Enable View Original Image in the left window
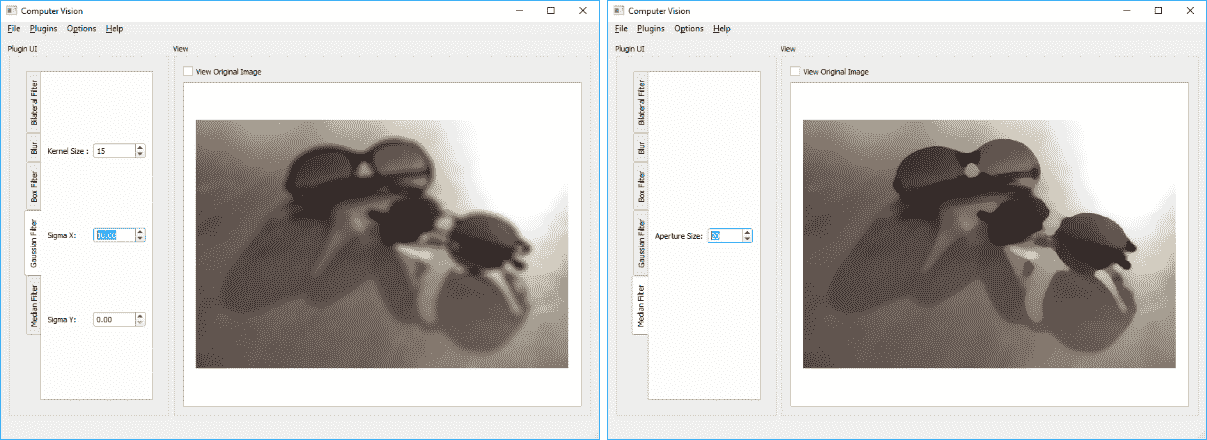Screen dimensions: 1207x440 tap(189, 71)
